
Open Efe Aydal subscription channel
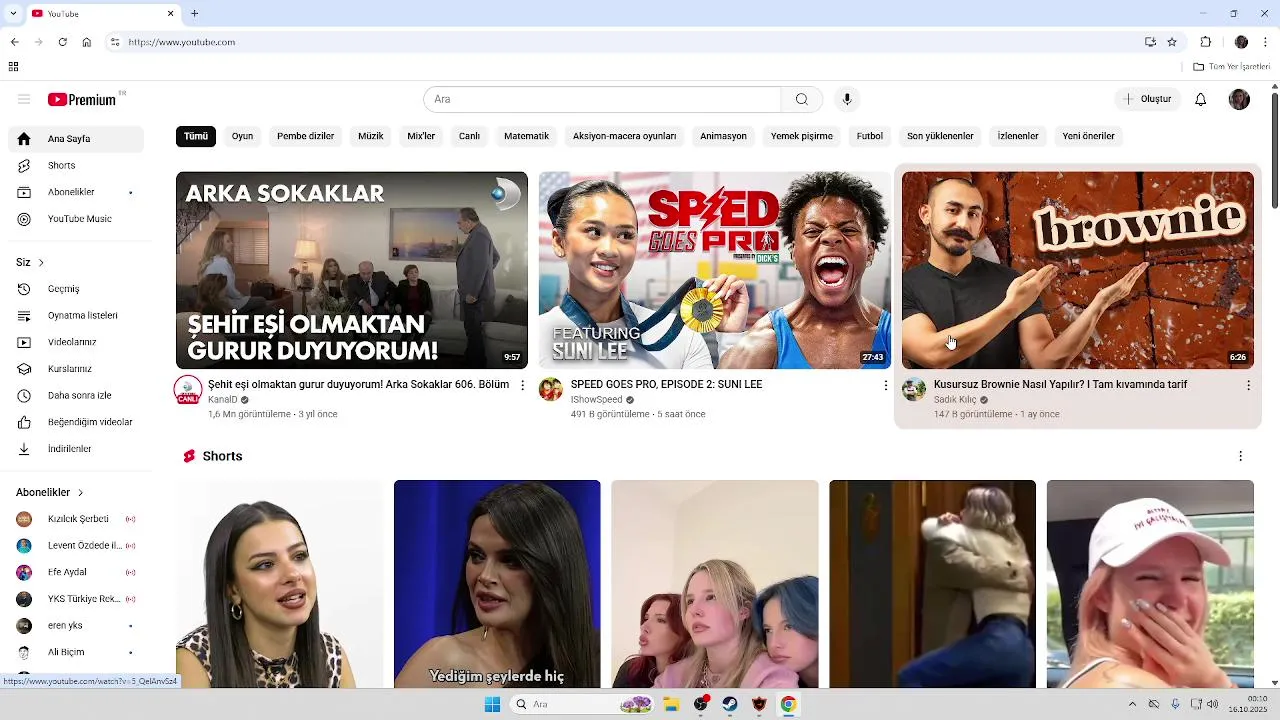[76, 572]
